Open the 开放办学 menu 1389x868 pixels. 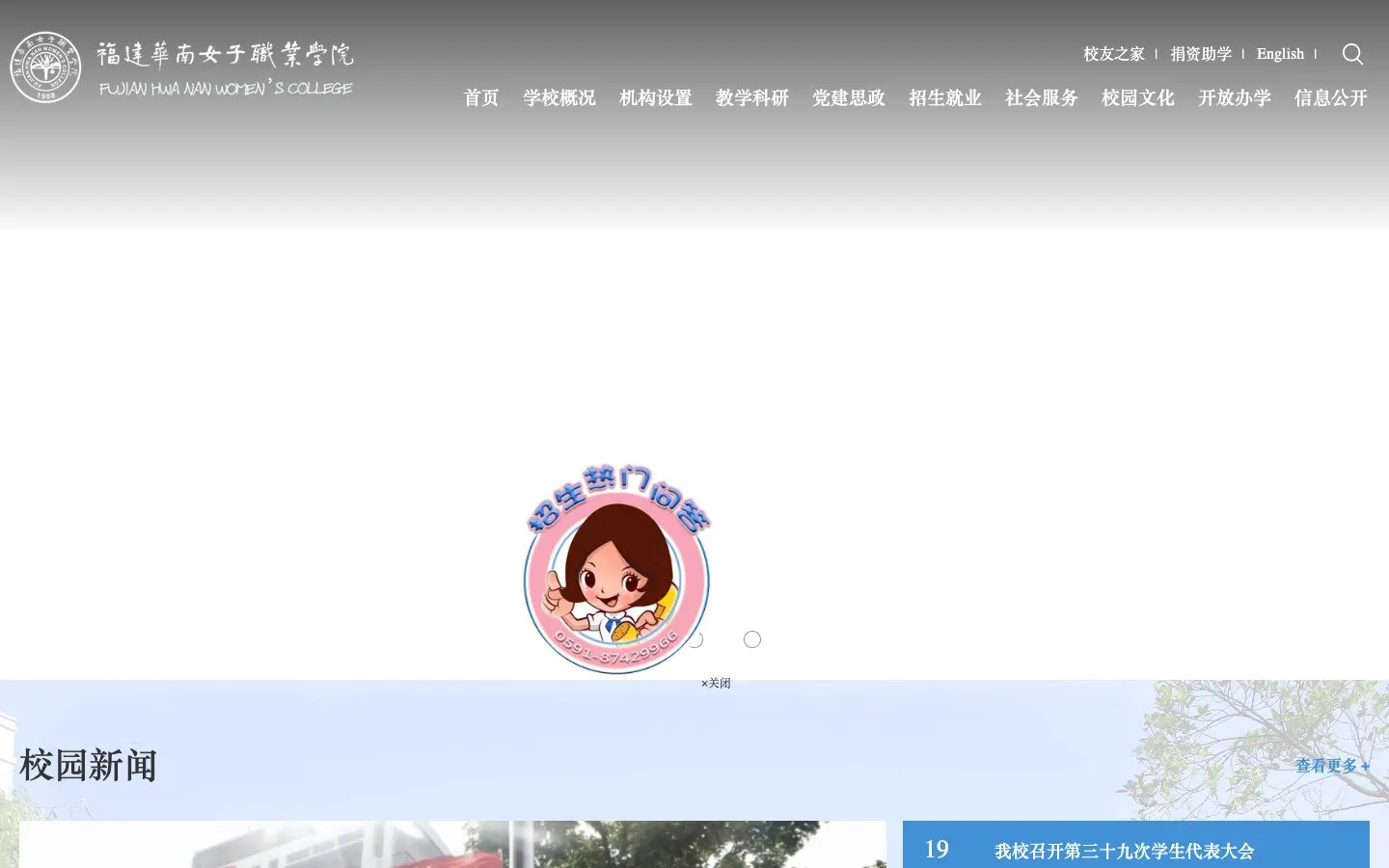click(1235, 97)
